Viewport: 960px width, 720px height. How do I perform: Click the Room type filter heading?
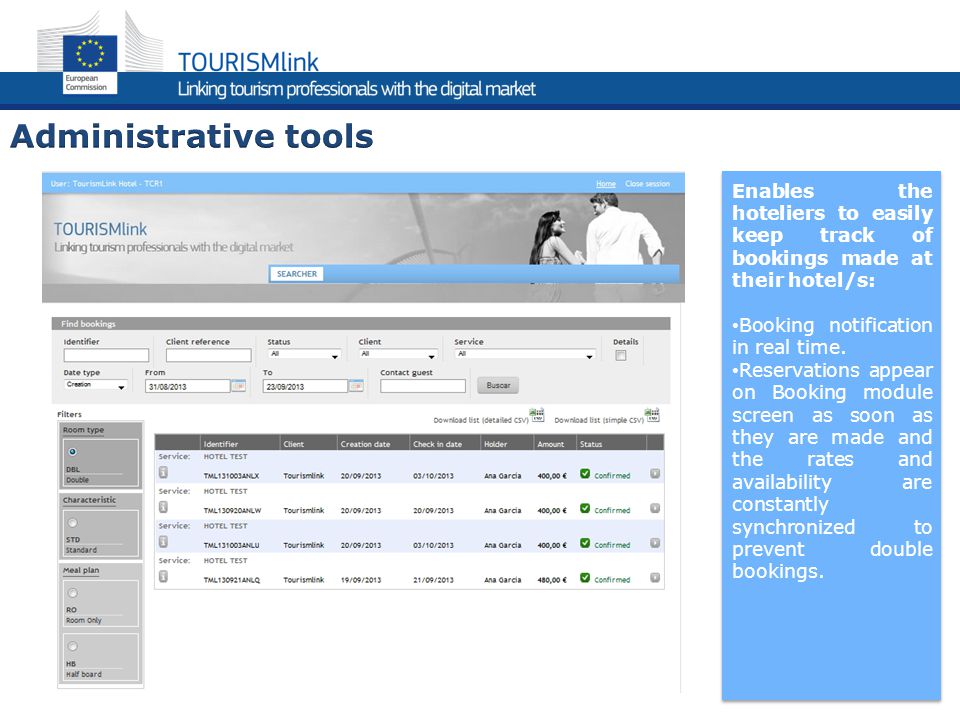pos(83,430)
